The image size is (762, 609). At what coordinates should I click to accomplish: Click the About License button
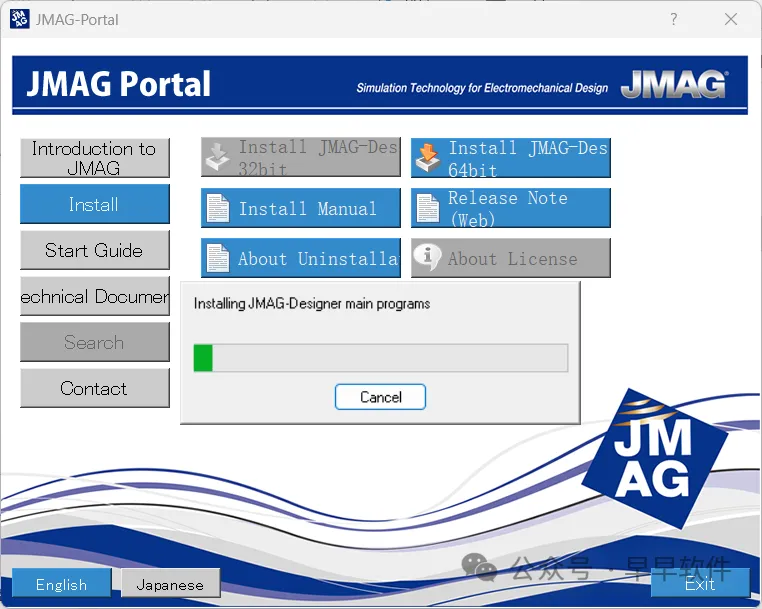(x=511, y=258)
